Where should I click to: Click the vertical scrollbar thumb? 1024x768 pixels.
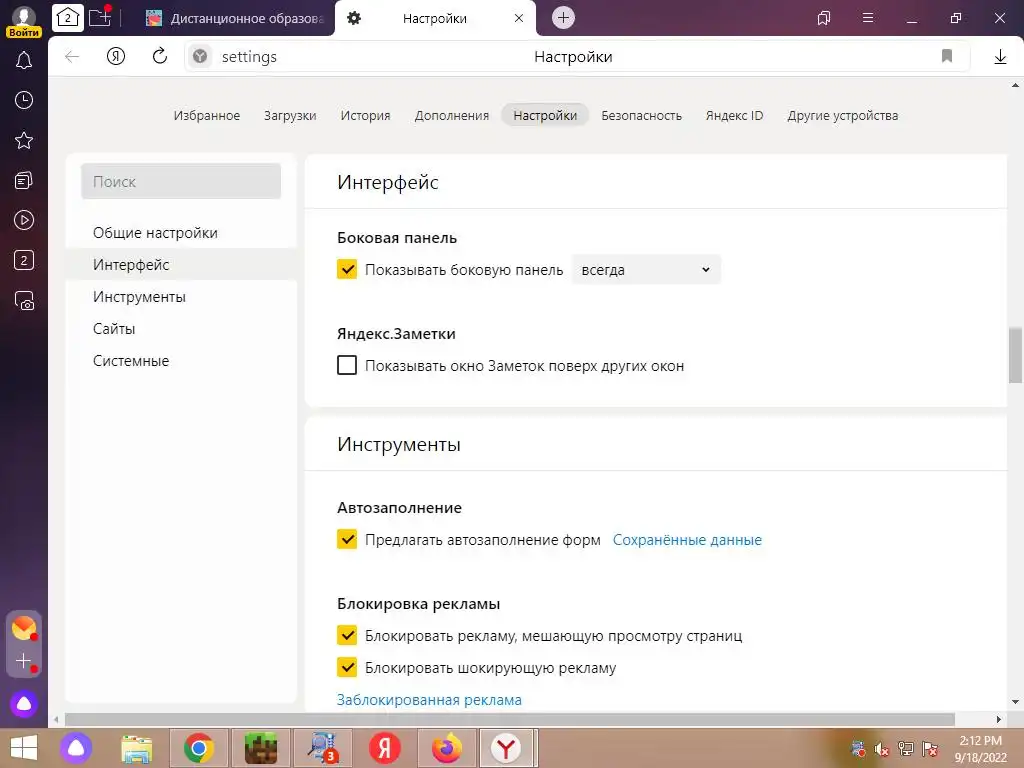[x=1015, y=356]
